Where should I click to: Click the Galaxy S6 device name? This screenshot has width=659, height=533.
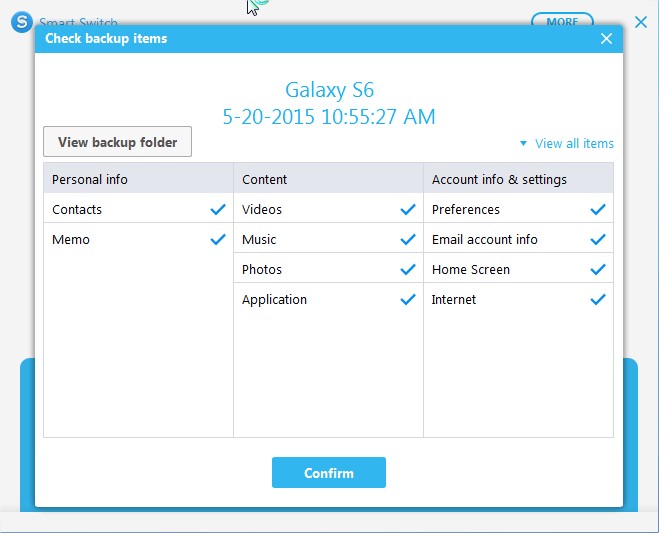[x=330, y=90]
